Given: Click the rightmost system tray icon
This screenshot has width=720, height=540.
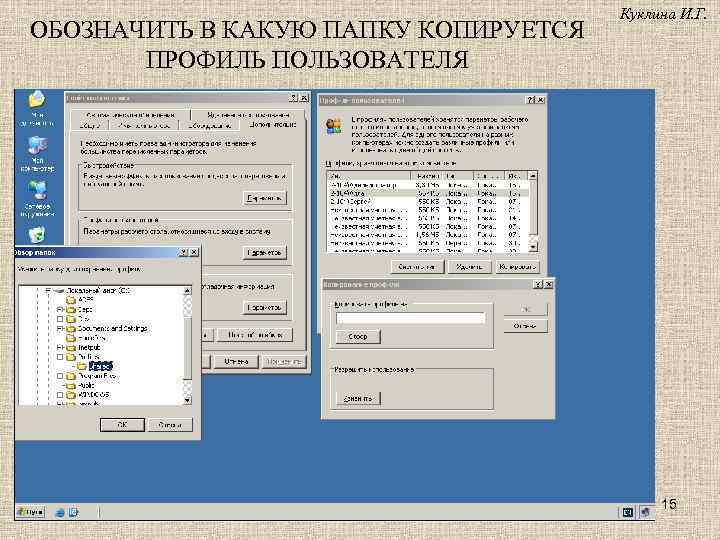Looking at the screenshot, I should pos(646,512).
